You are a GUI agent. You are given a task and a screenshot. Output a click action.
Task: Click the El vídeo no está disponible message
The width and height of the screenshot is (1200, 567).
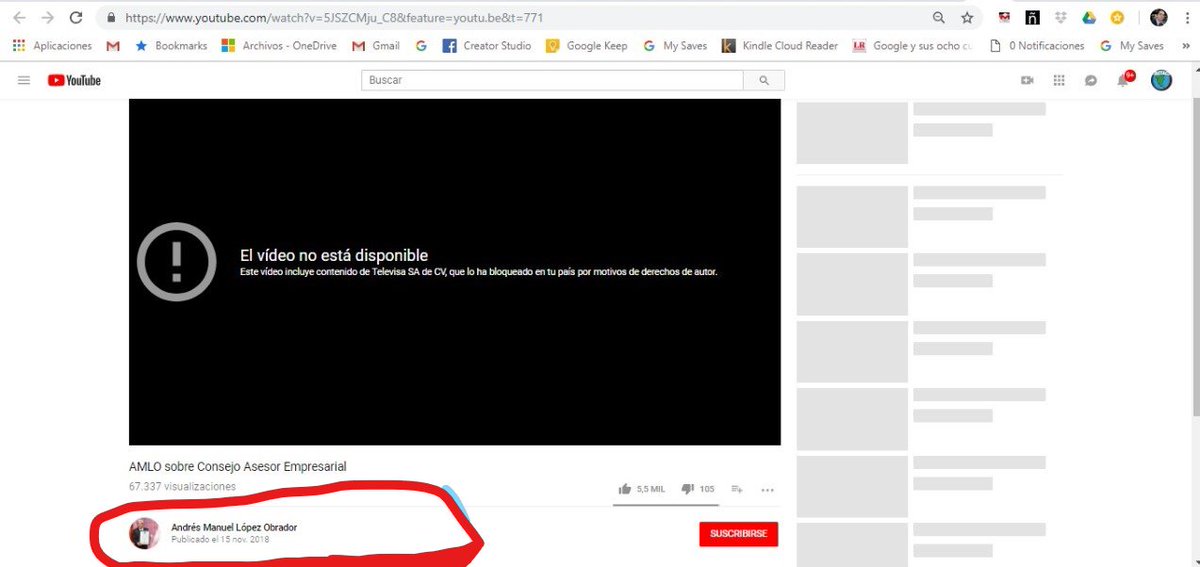pyautogui.click(x=334, y=256)
